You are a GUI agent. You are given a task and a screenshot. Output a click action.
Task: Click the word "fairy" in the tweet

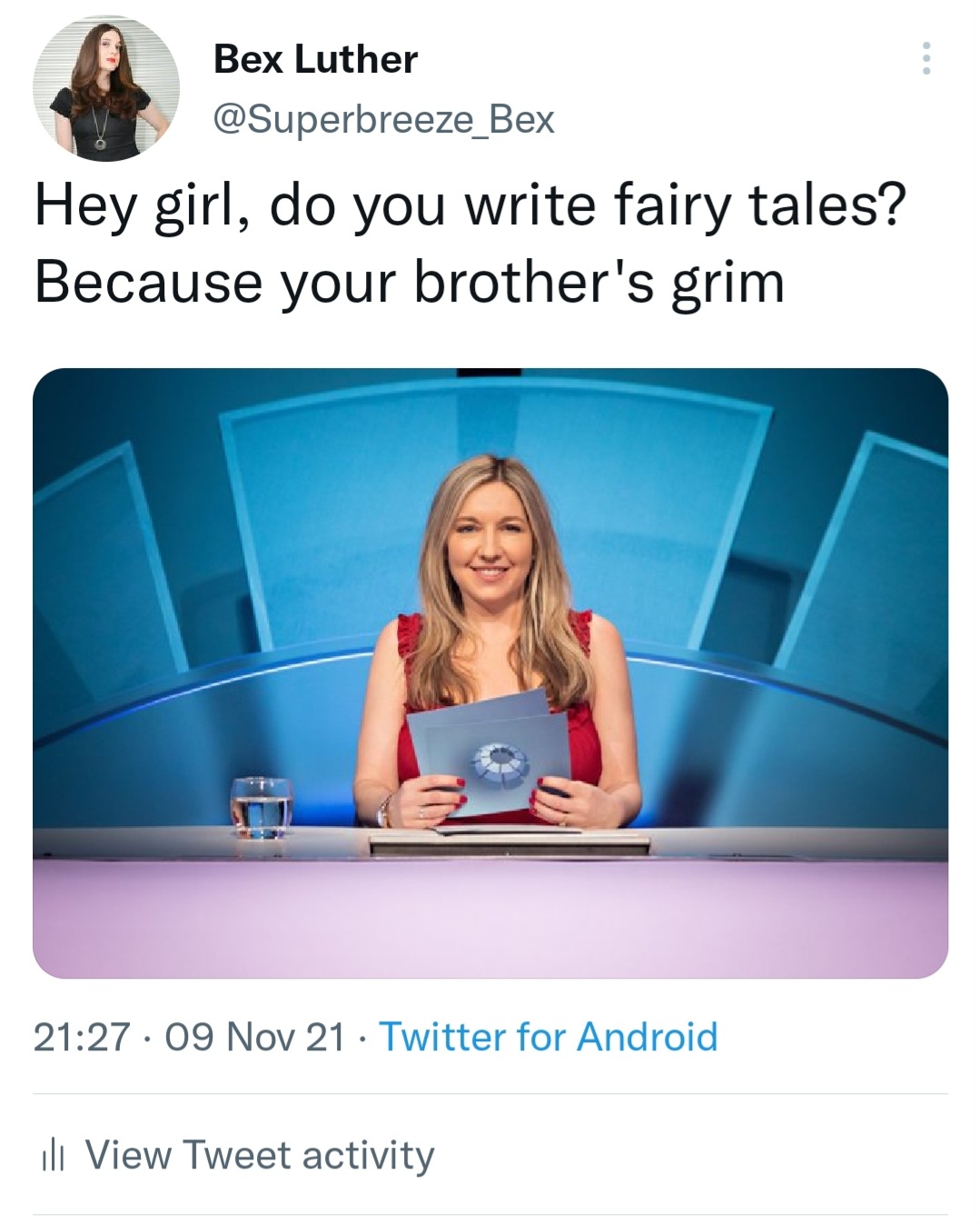[675, 205]
